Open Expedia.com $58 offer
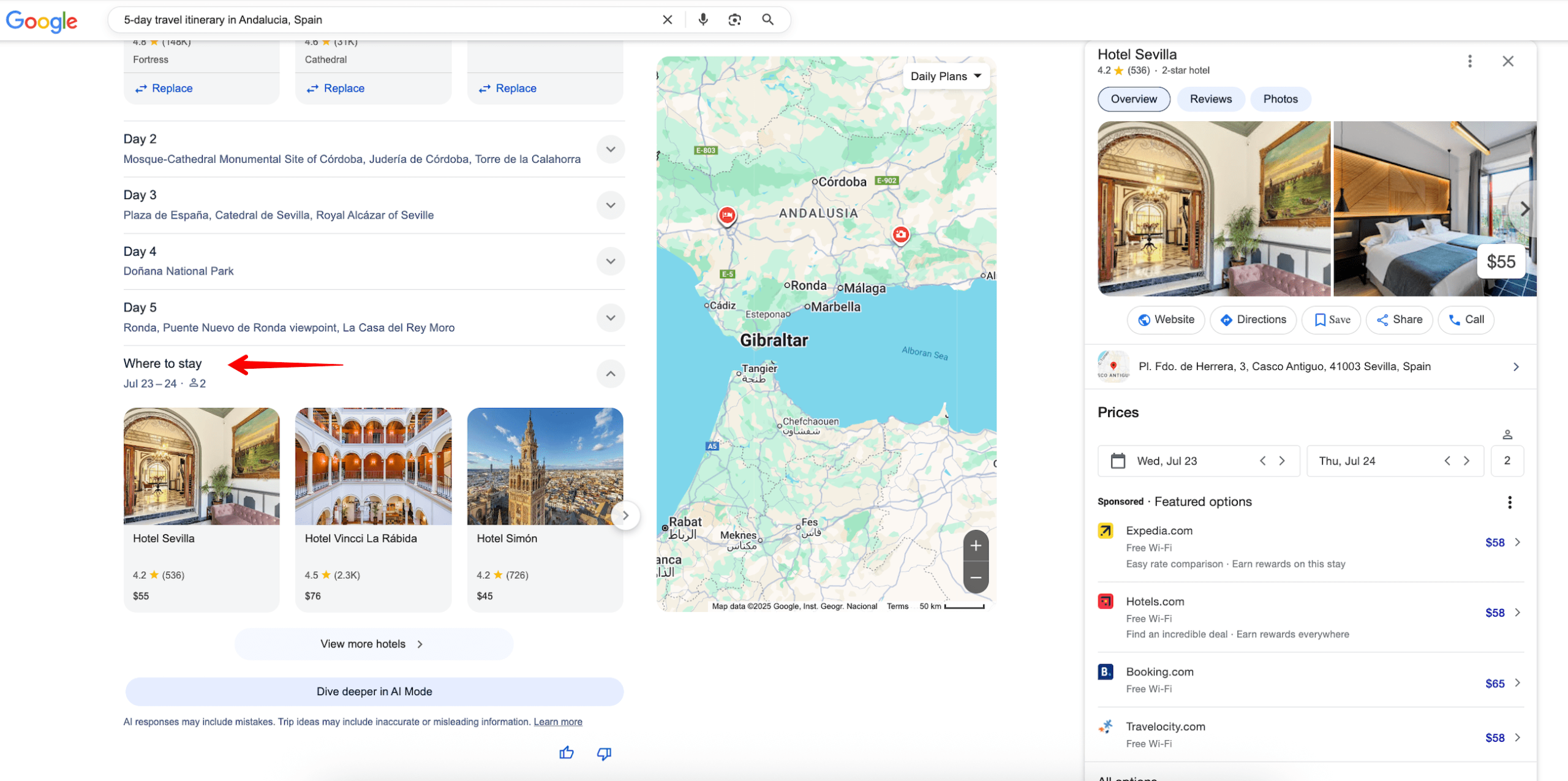1568x781 pixels. (1310, 546)
